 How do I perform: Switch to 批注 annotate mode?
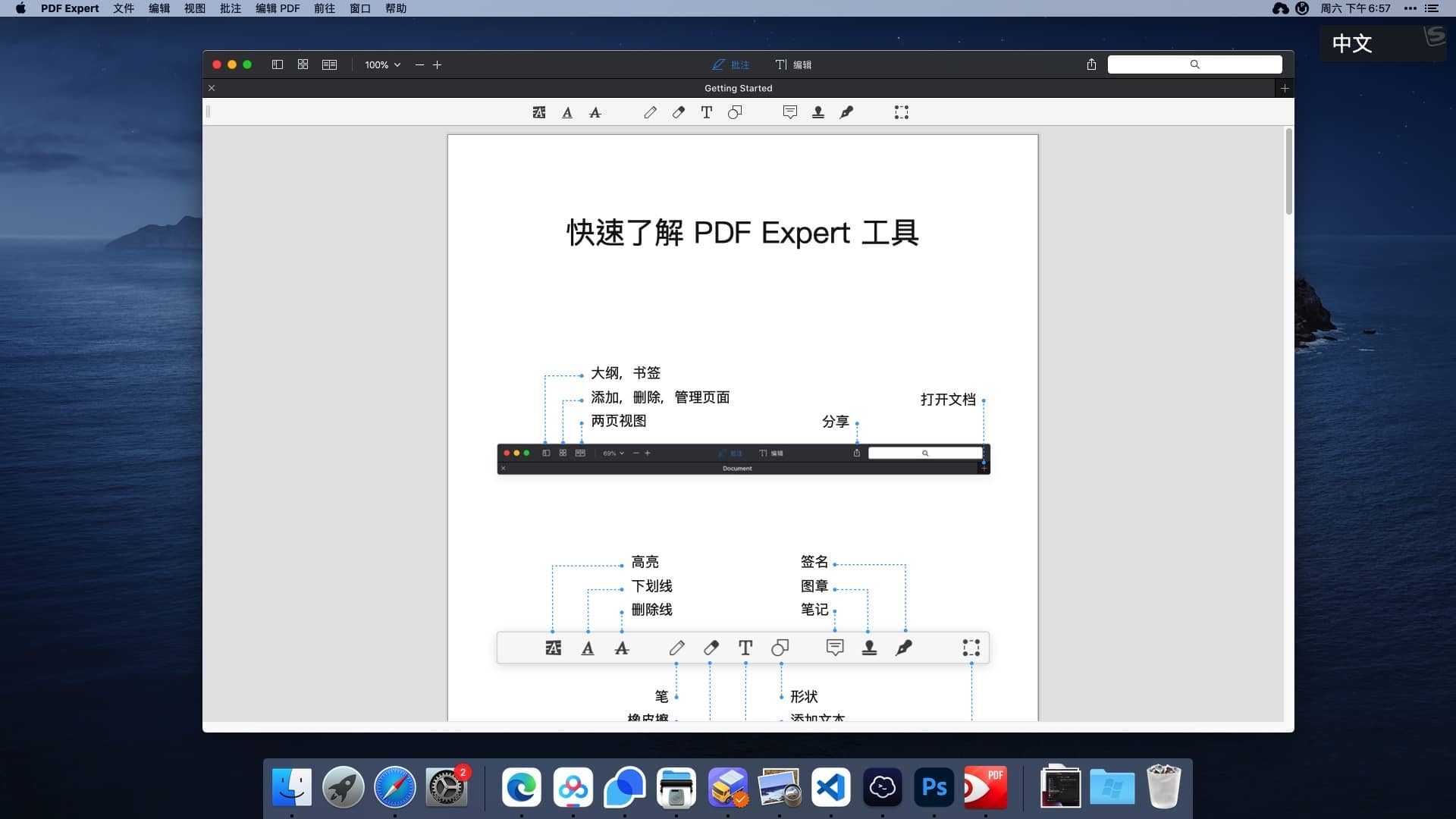(x=730, y=64)
